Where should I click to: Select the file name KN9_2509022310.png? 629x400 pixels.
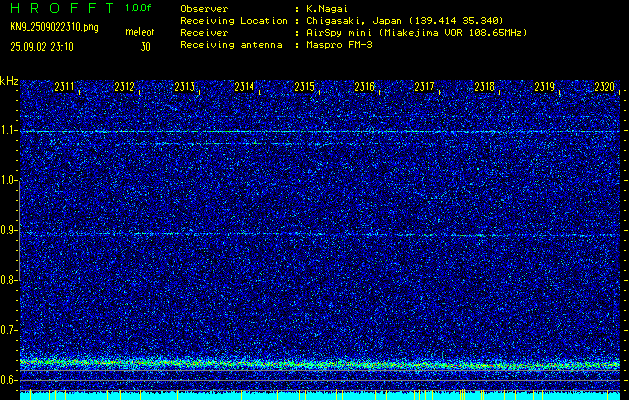(54, 28)
